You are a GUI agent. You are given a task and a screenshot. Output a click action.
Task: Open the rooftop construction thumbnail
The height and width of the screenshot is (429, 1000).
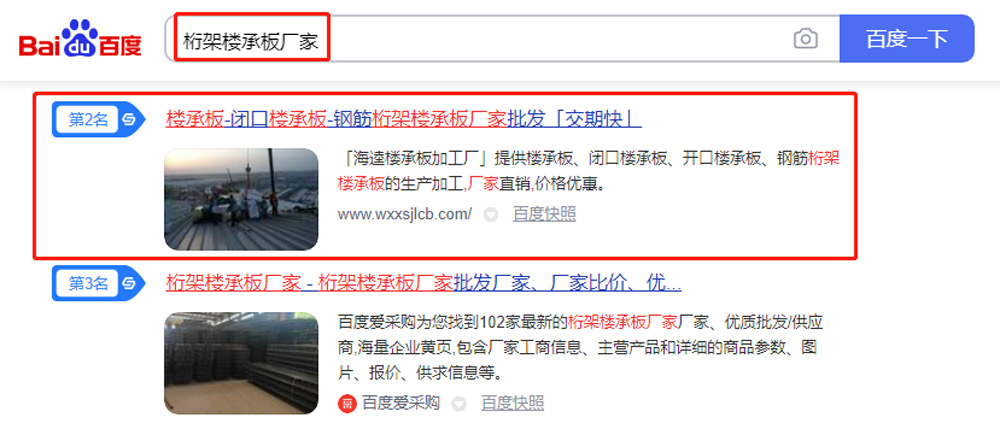(x=241, y=200)
